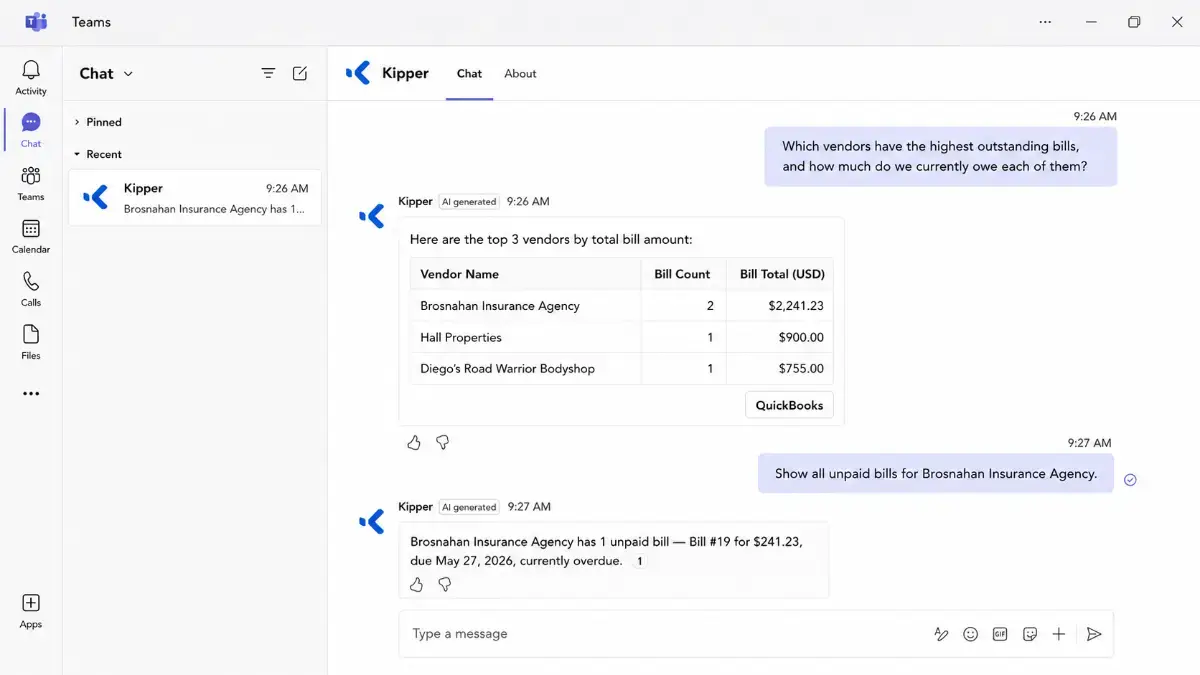Open the title bar more options ellipsis
The height and width of the screenshot is (675, 1200).
tap(1045, 22)
